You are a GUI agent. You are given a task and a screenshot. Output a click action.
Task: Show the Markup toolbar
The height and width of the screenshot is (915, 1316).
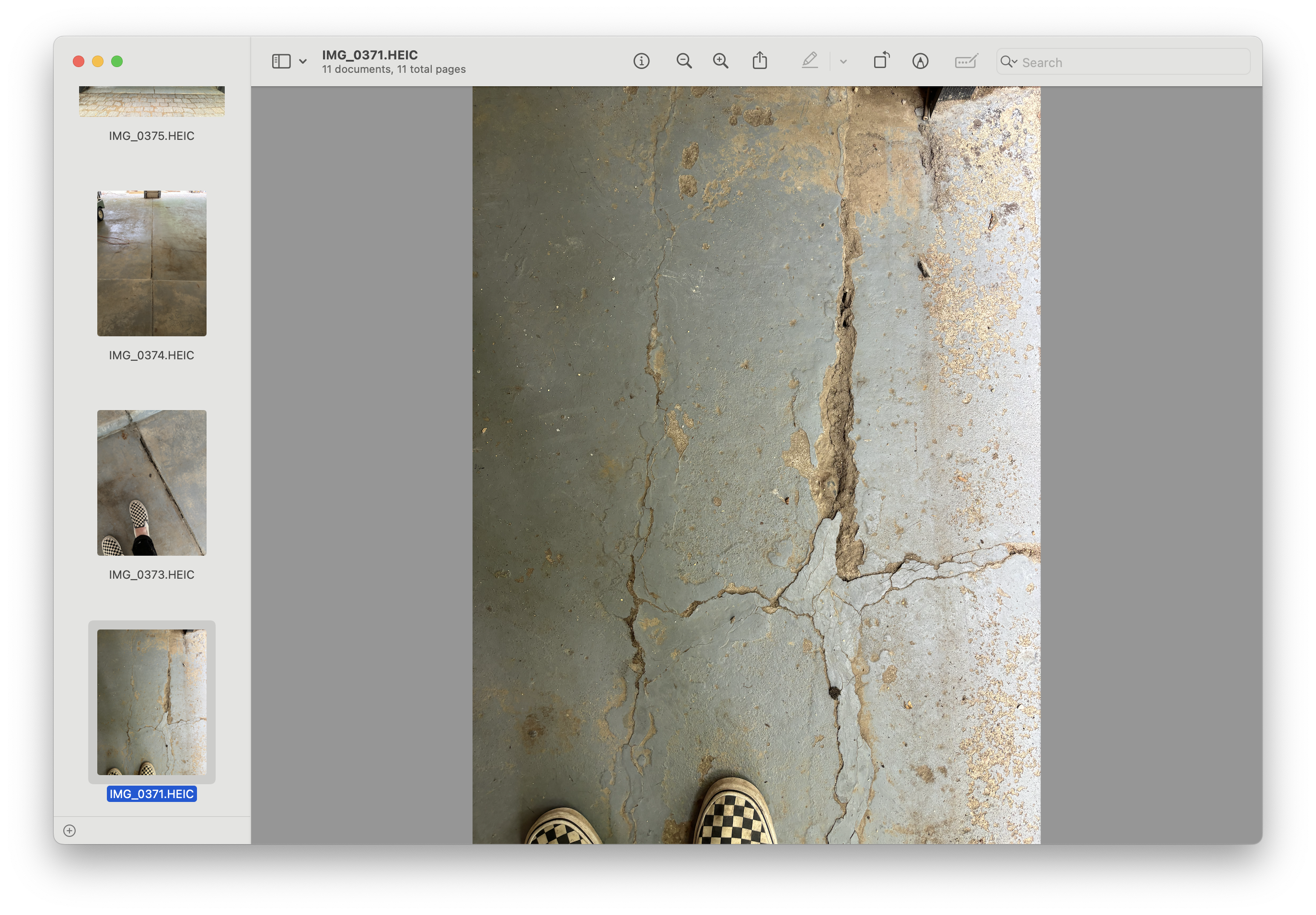click(920, 61)
